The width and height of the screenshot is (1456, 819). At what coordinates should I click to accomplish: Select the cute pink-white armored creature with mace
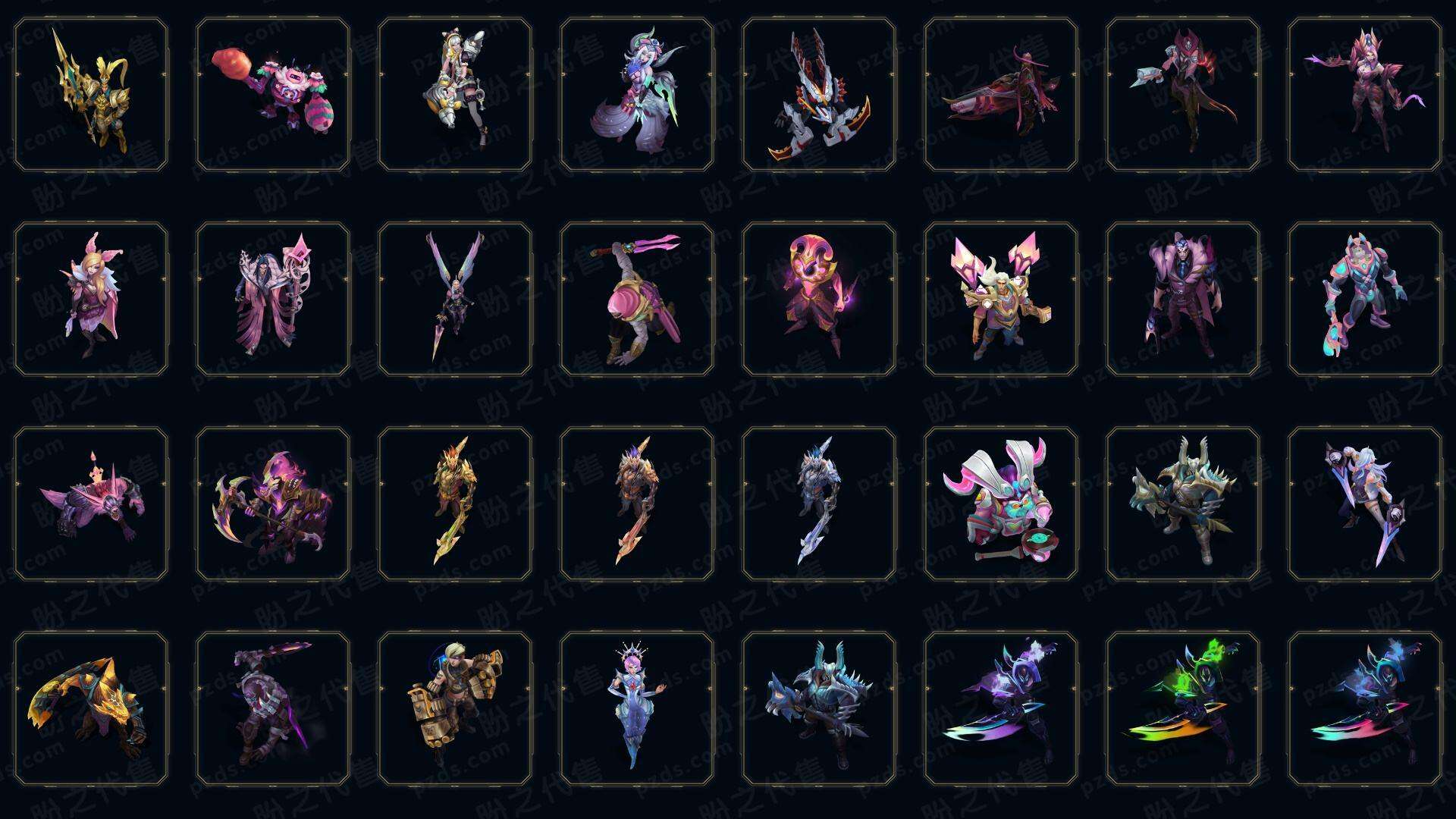click(1001, 504)
